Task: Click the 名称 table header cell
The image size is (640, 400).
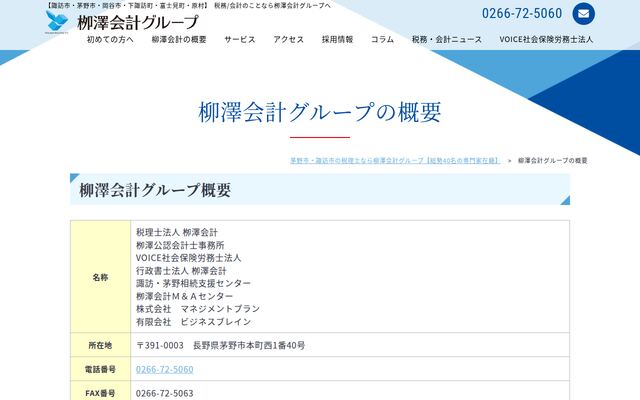Action: pyautogui.click(x=100, y=277)
